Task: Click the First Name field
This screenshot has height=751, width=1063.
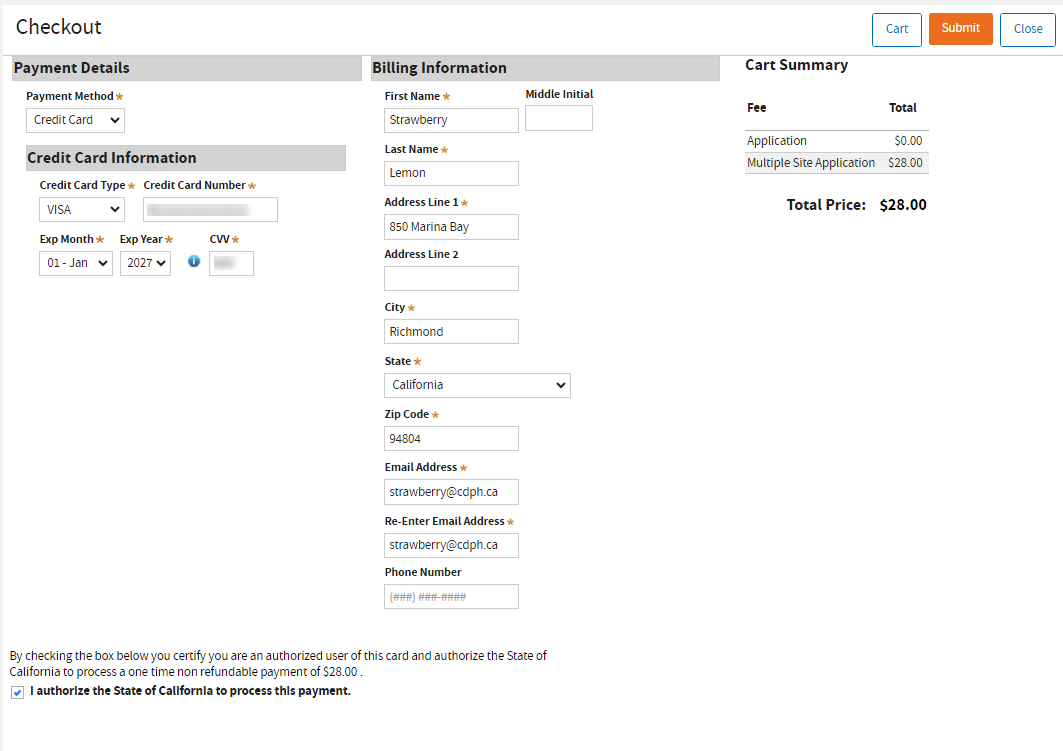Action: tap(451, 120)
